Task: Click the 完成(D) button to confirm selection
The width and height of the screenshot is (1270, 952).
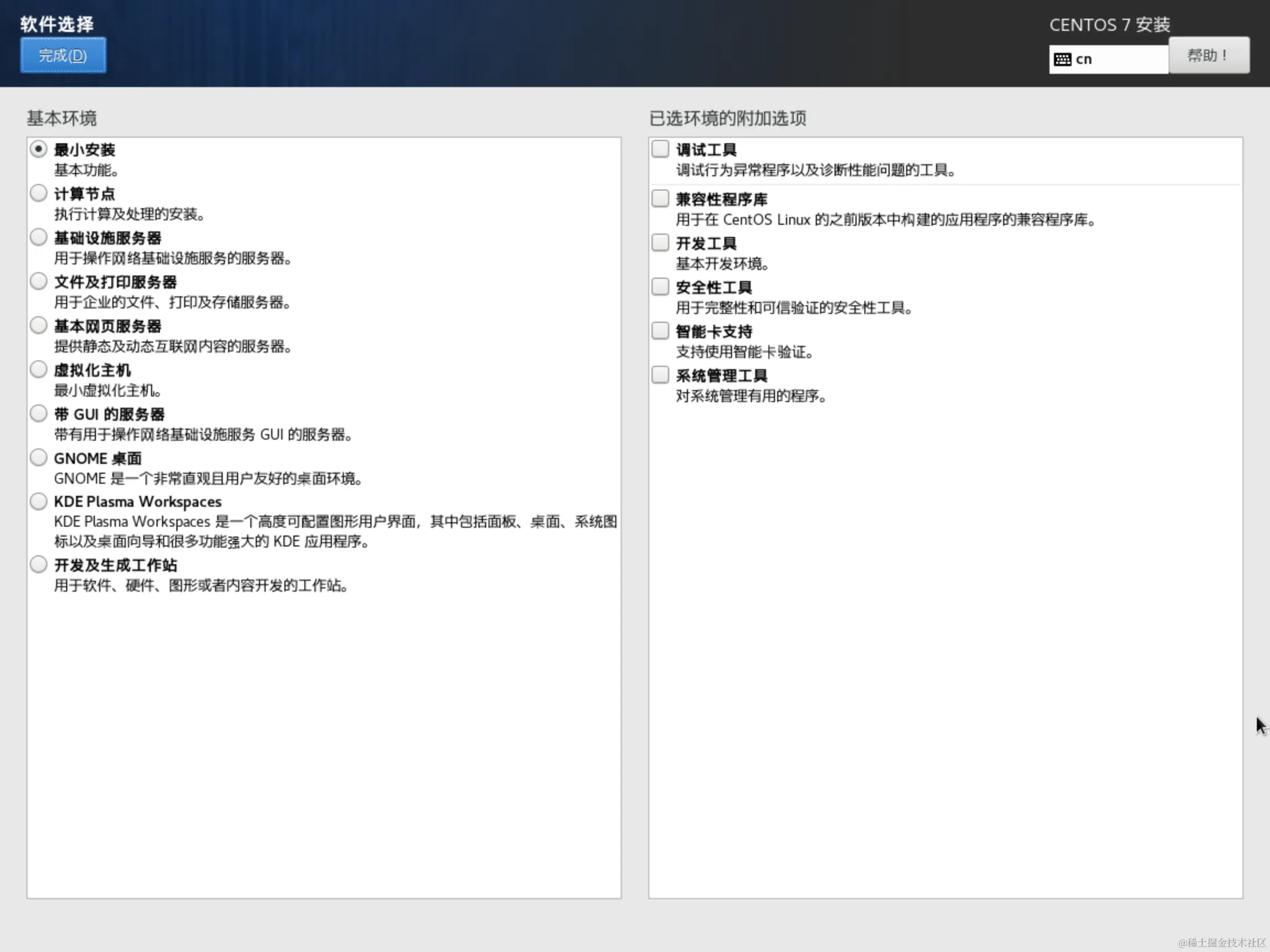Action: (x=63, y=55)
